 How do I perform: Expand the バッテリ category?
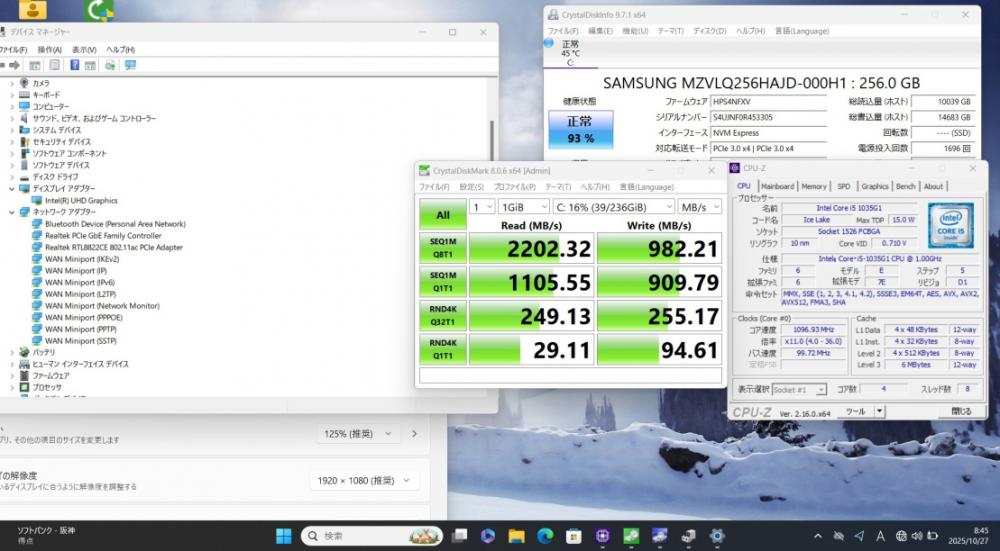(11, 352)
